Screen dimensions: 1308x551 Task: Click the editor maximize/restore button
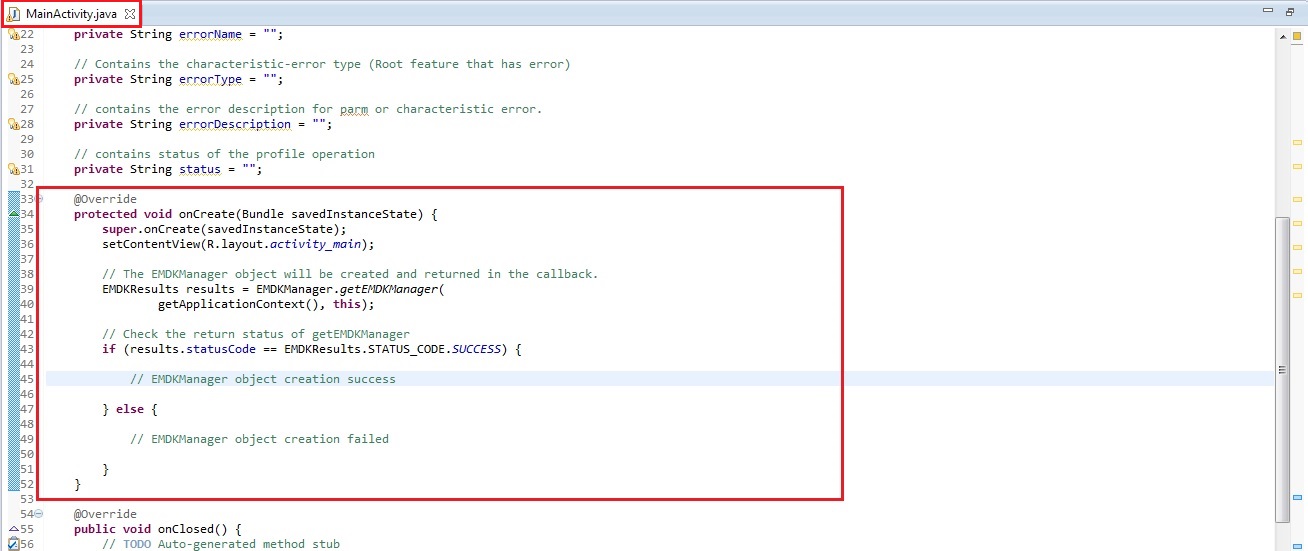(1289, 11)
